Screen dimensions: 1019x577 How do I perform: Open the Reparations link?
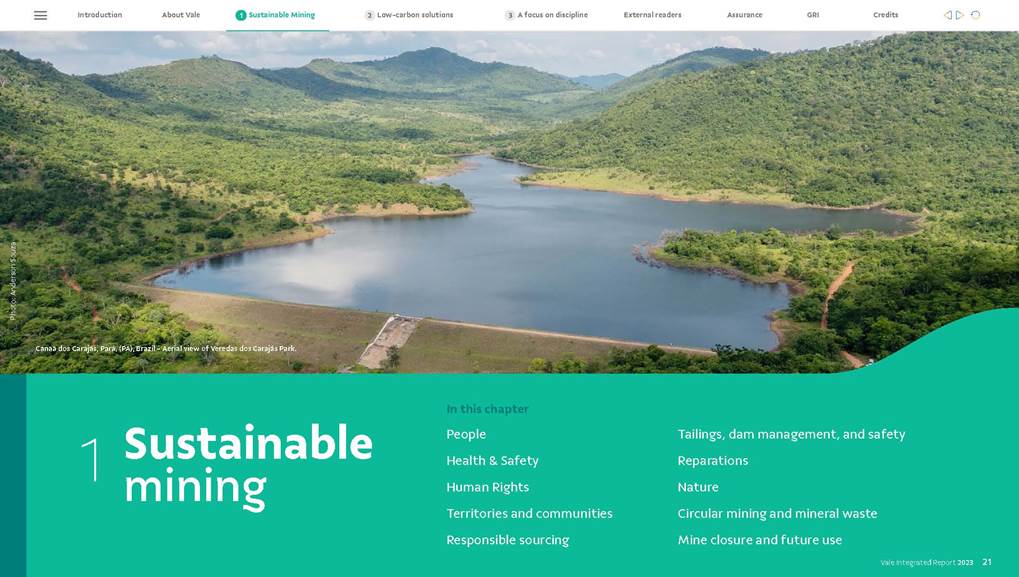712,461
